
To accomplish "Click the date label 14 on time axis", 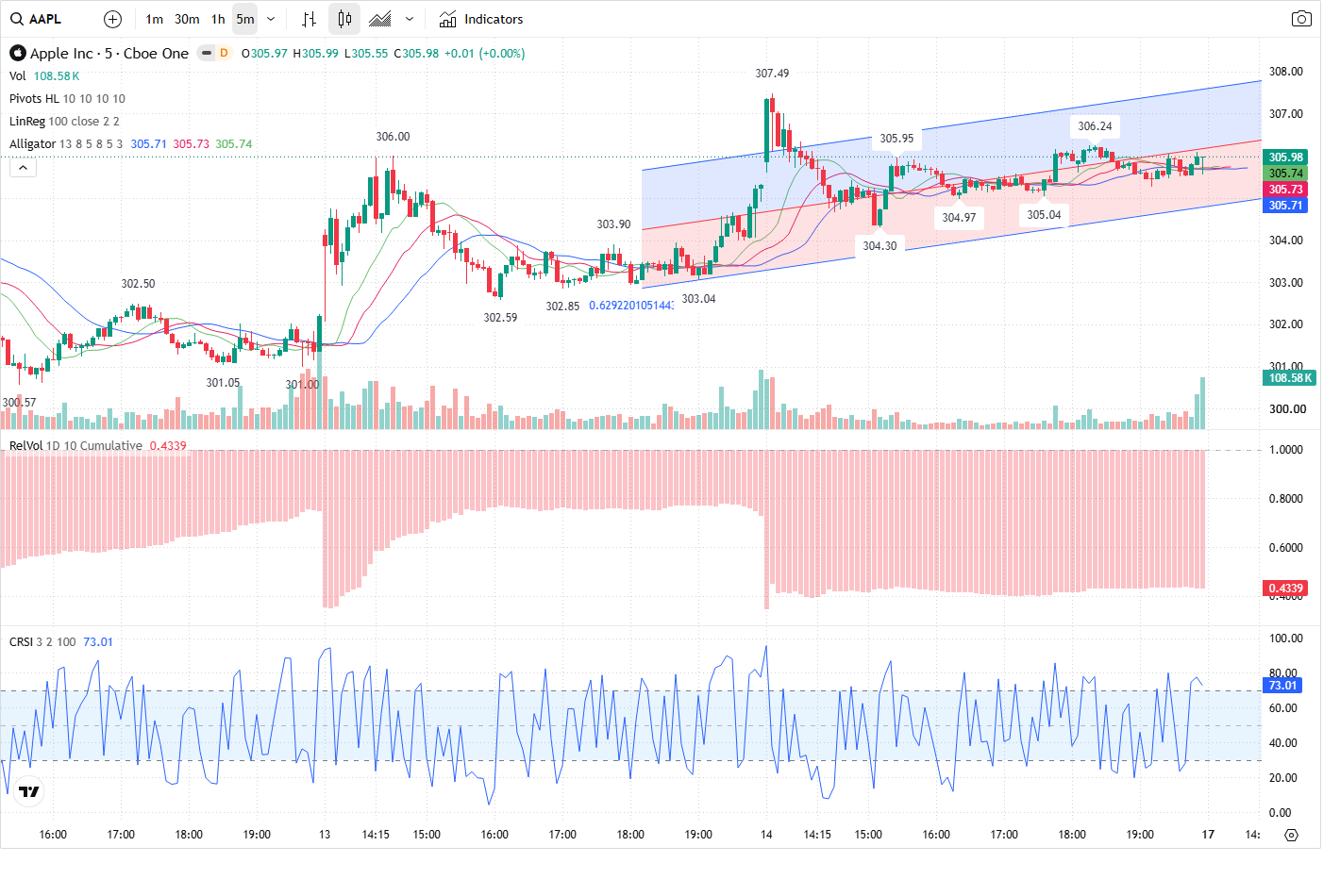I will 766,835.
